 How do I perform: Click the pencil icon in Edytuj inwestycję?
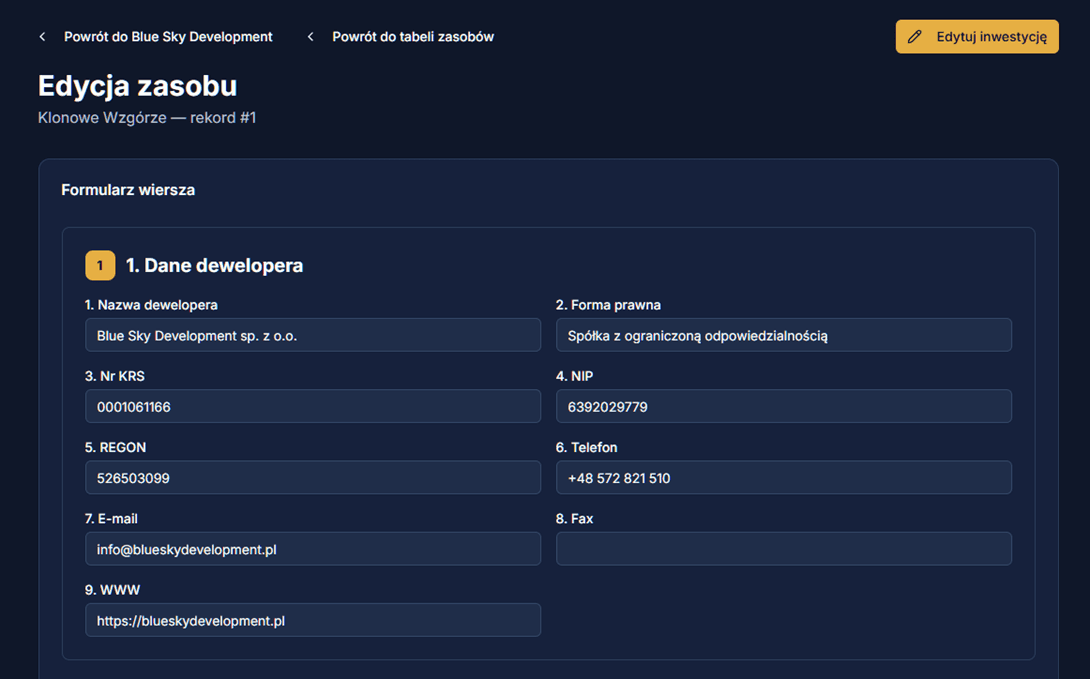[x=914, y=37]
